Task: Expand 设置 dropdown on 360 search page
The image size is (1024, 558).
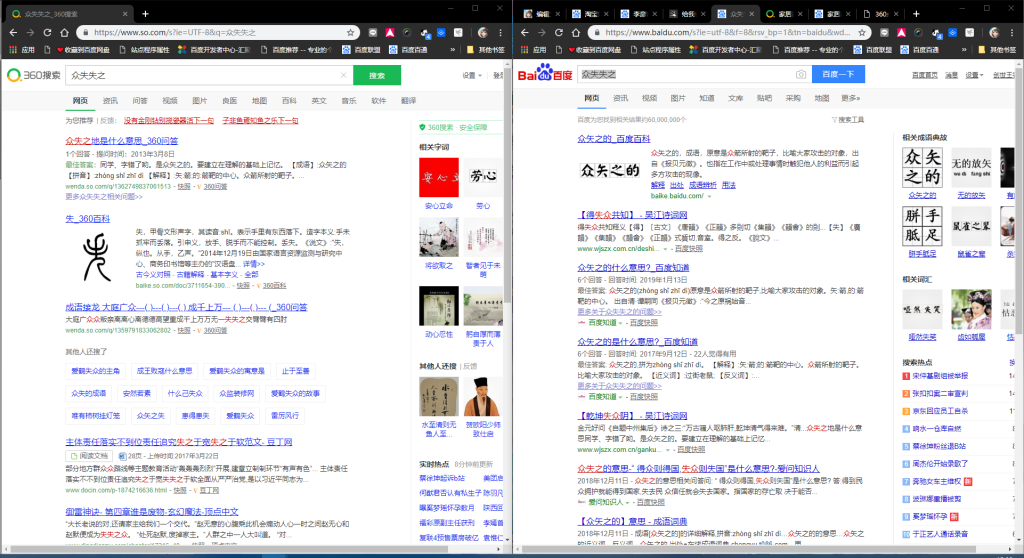Action: [x=472, y=76]
